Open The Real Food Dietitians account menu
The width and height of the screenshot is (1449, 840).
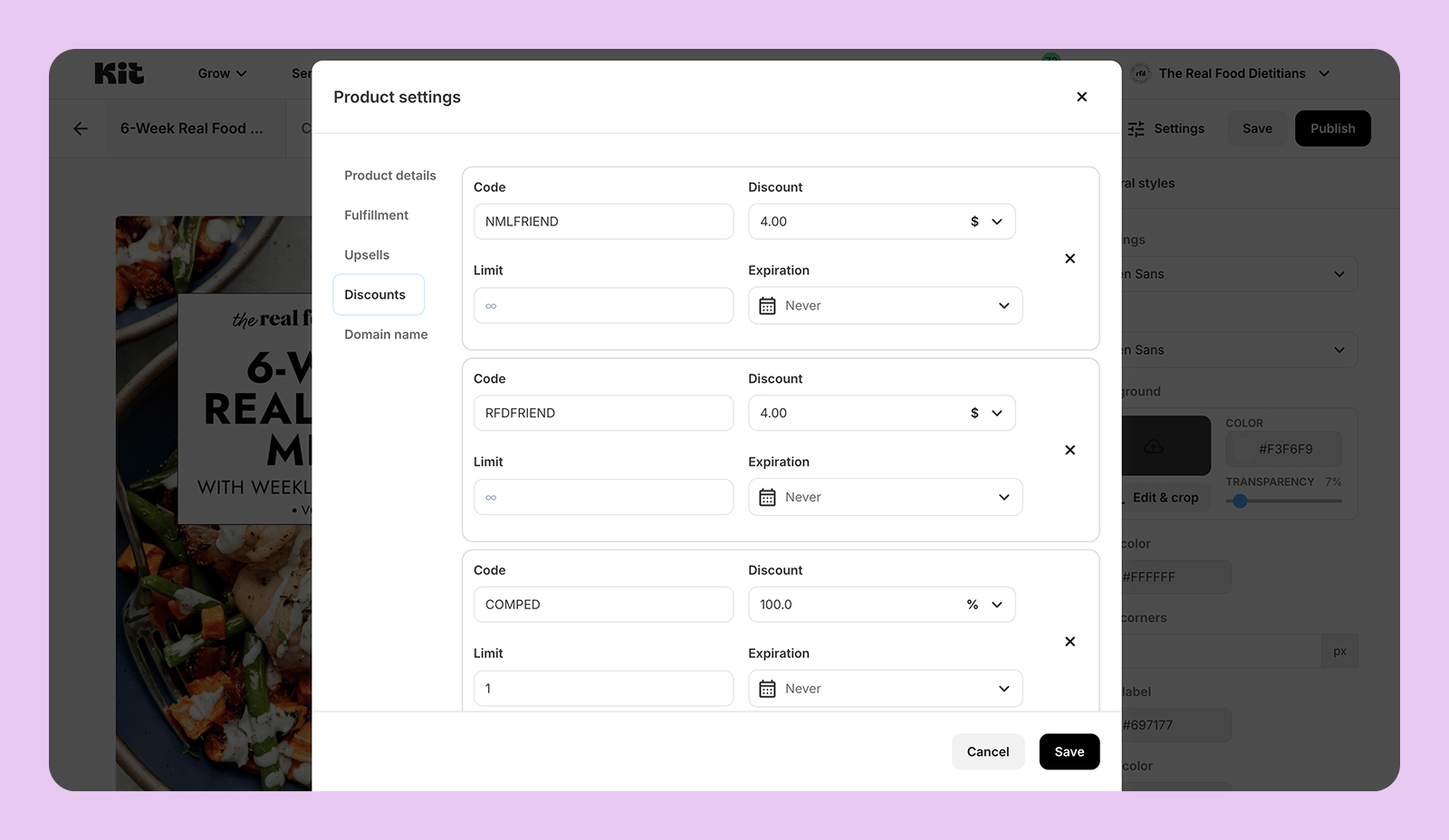1232,73
